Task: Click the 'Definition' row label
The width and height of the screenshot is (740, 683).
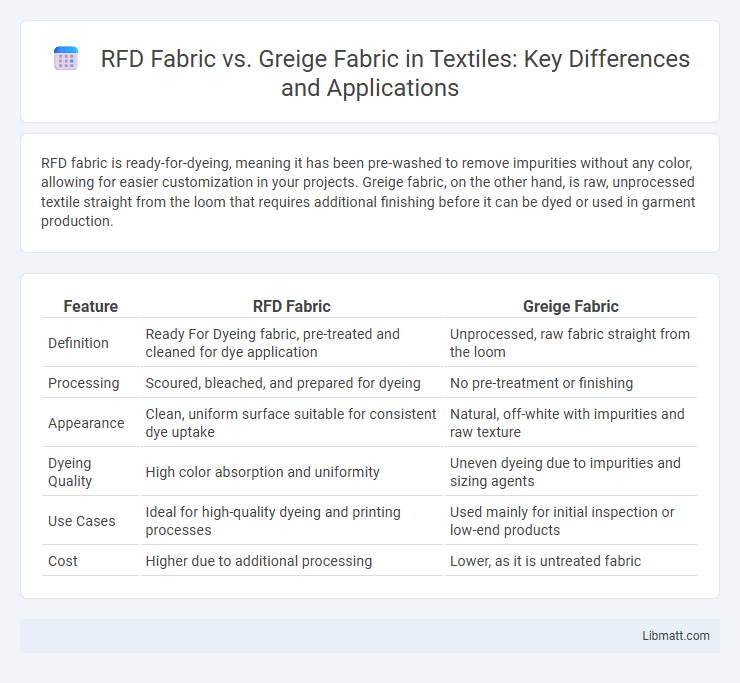Action: [x=78, y=343]
